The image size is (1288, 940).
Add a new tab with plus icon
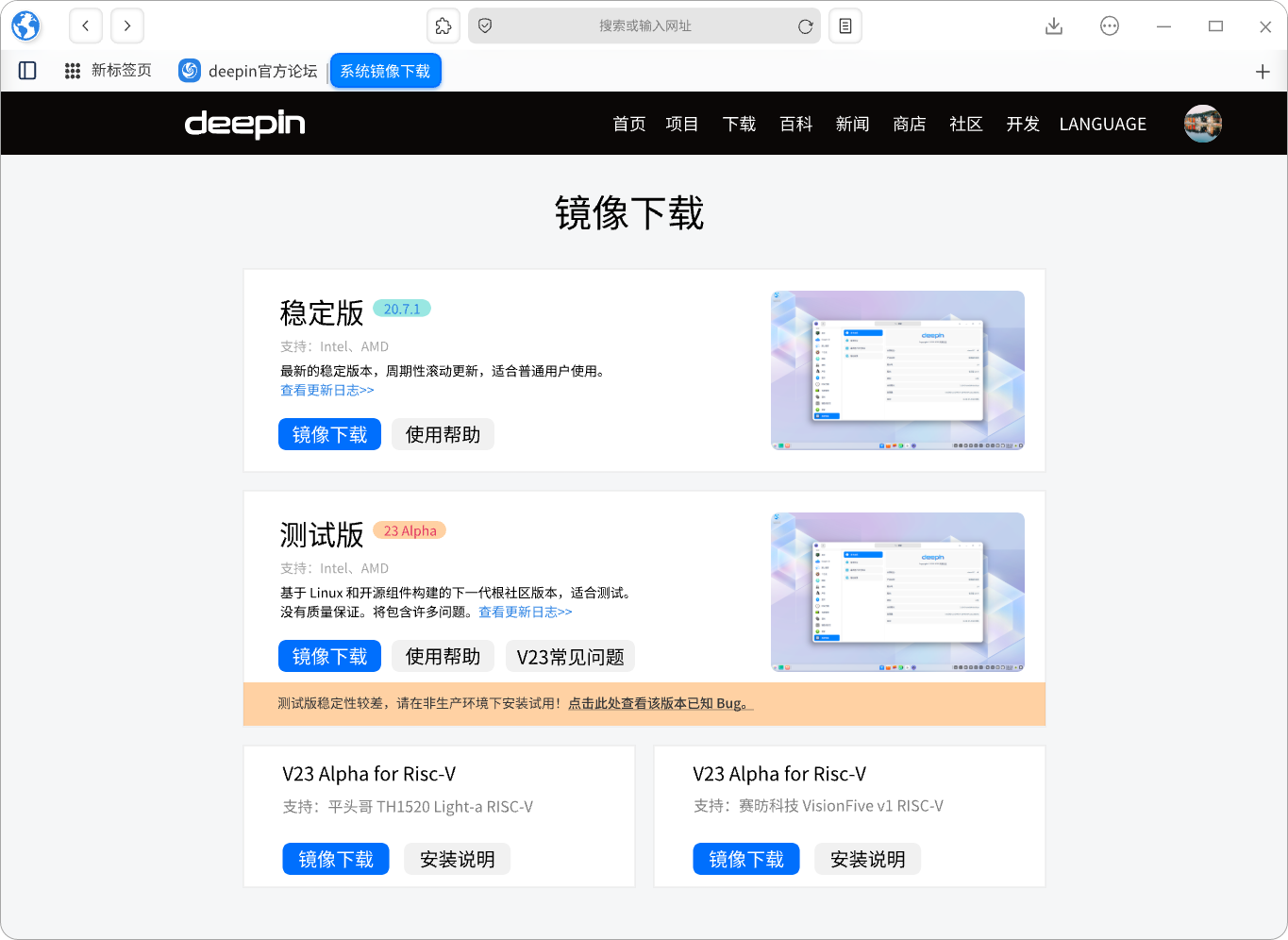coord(1263,72)
